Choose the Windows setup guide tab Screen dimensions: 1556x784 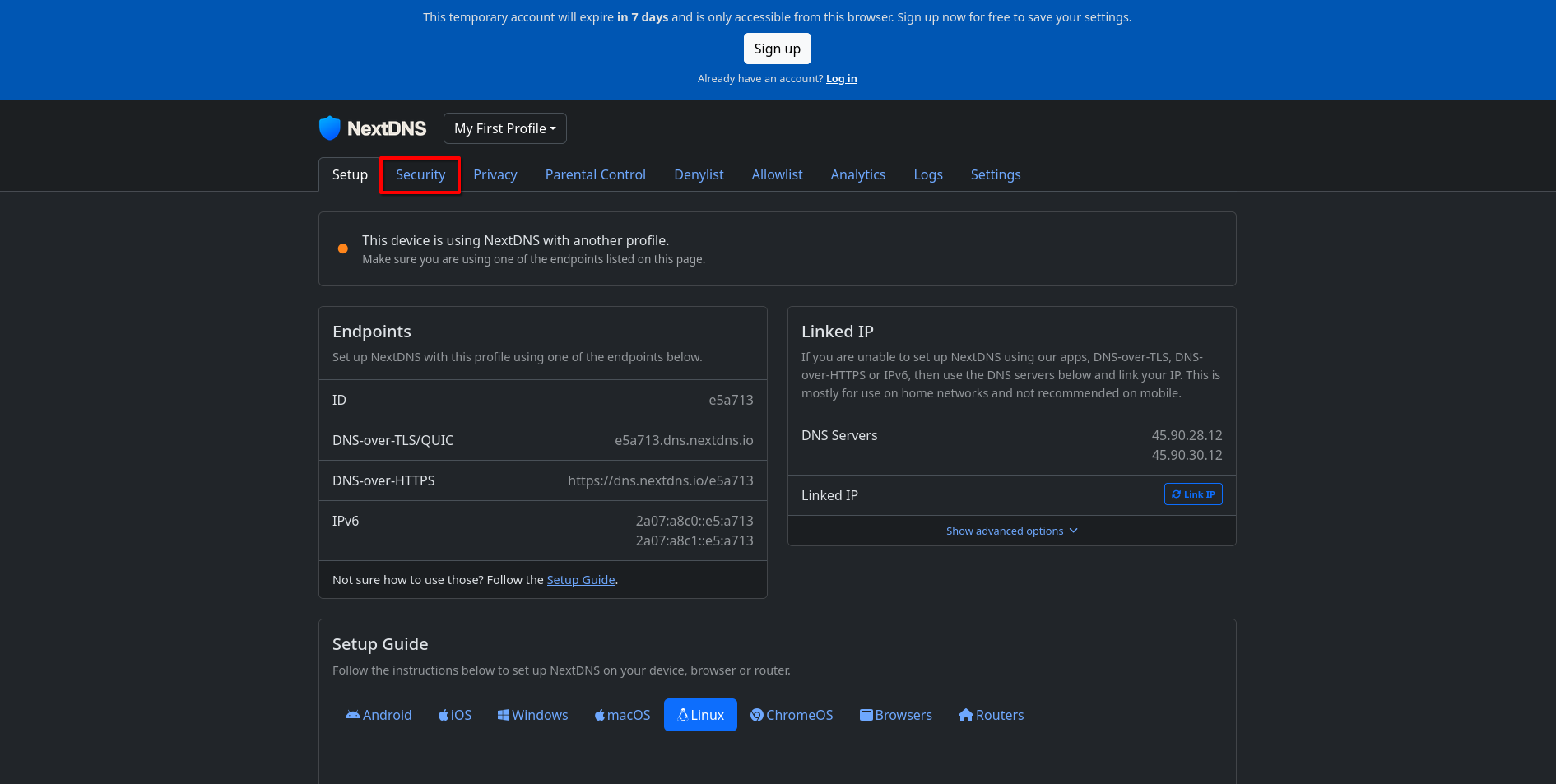click(x=532, y=715)
